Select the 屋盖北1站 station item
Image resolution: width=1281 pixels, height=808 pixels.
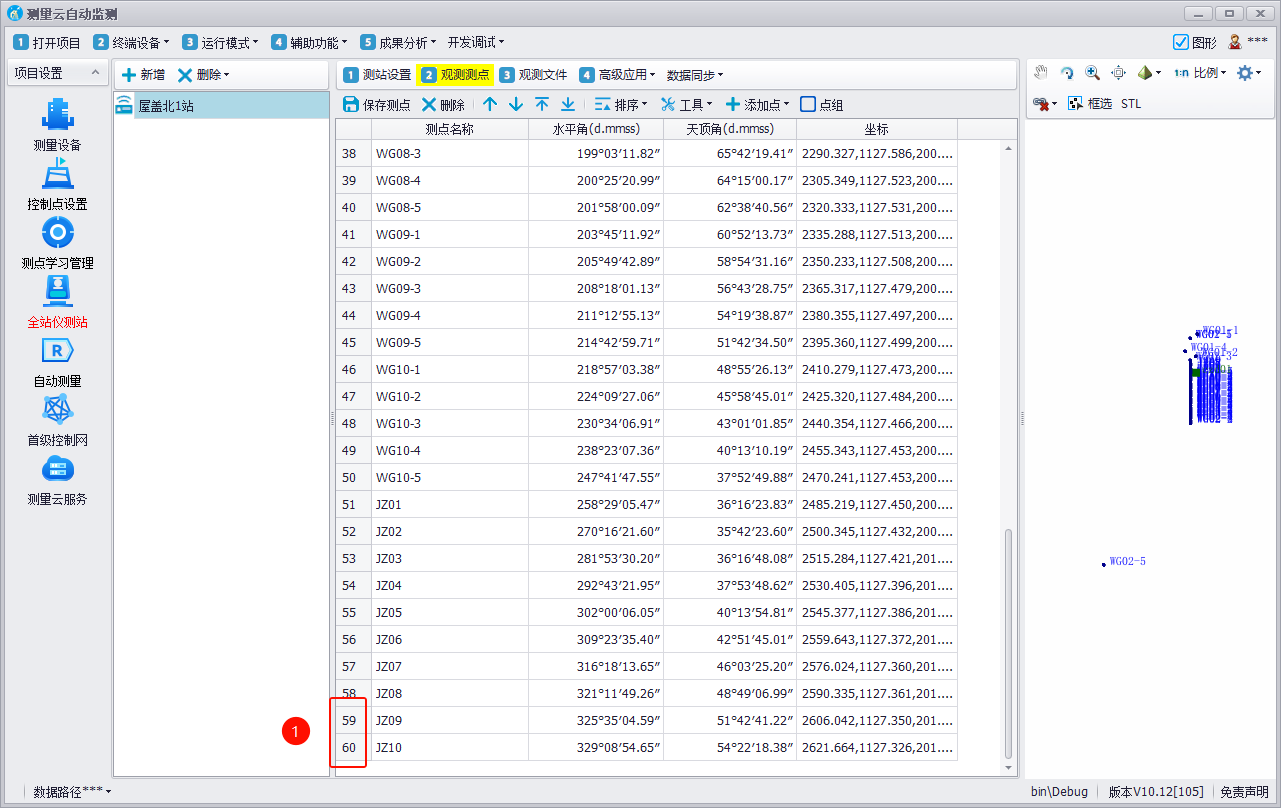coord(166,106)
